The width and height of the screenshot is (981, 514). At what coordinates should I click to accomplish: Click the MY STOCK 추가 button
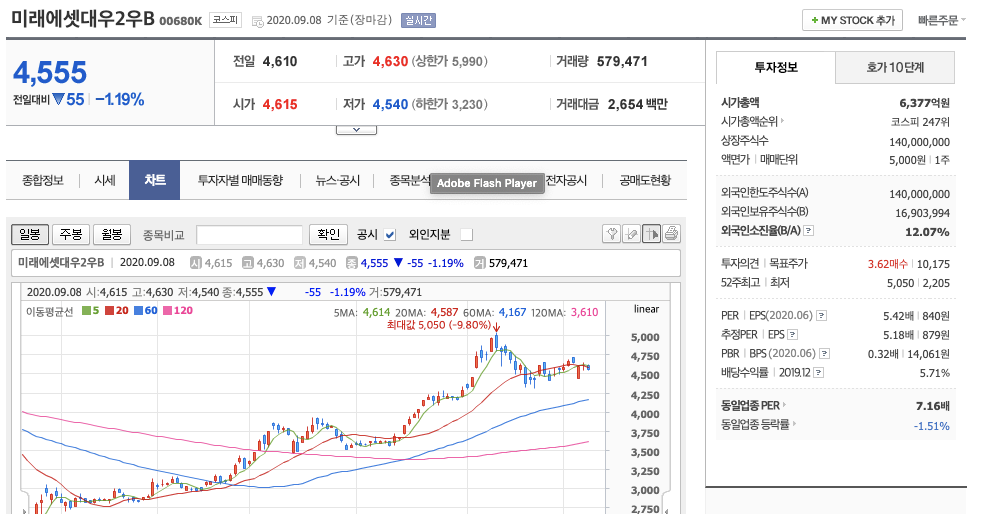(x=852, y=20)
